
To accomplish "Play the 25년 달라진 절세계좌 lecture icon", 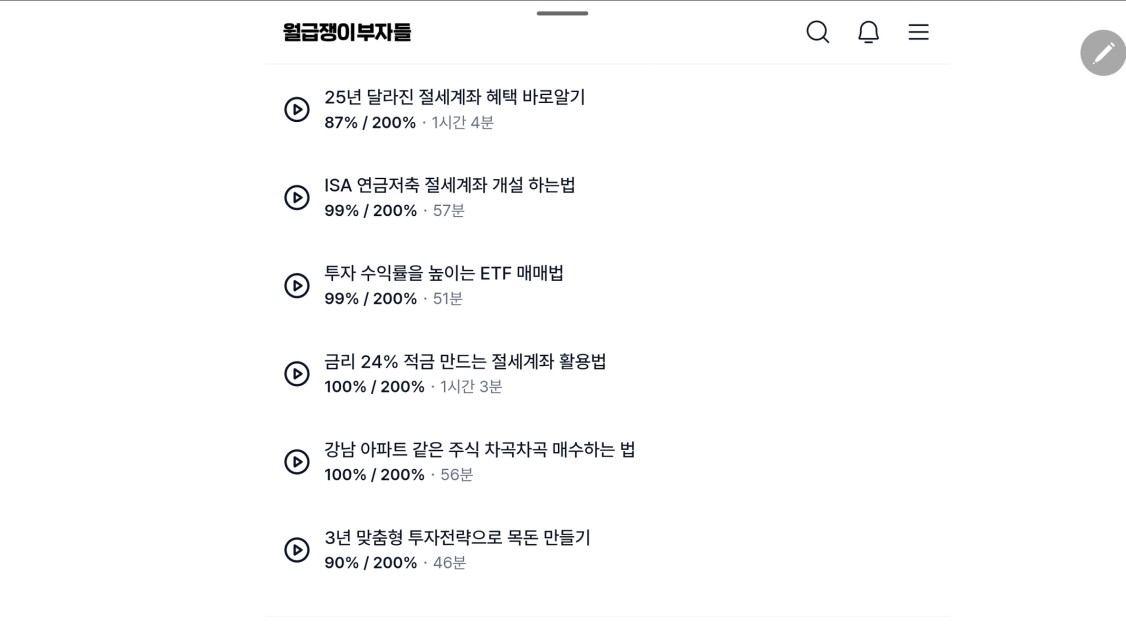I will click(x=297, y=109).
